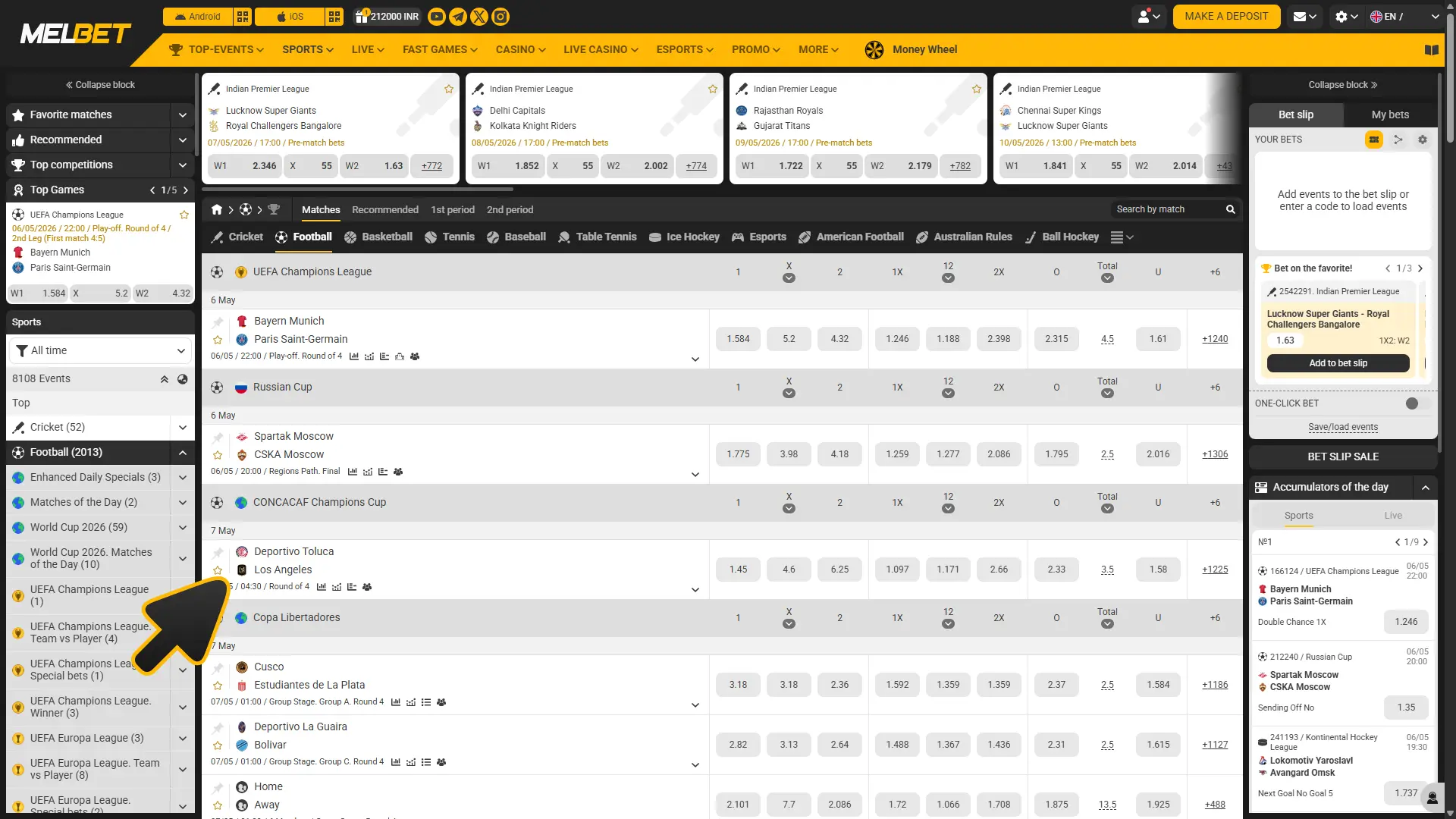The height and width of the screenshot is (819, 1456).
Task: Click the BET SLIP SALE button
Action: 1343,457
